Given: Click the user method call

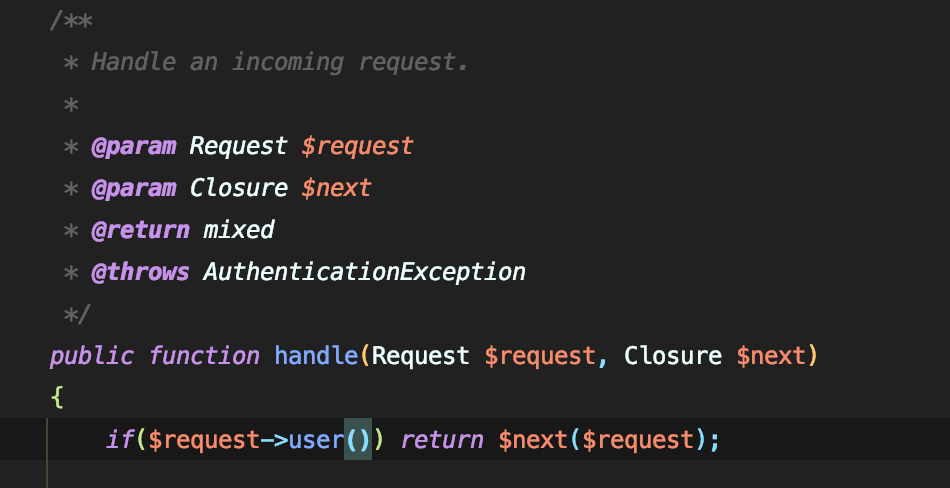Looking at the screenshot, I should (x=316, y=440).
